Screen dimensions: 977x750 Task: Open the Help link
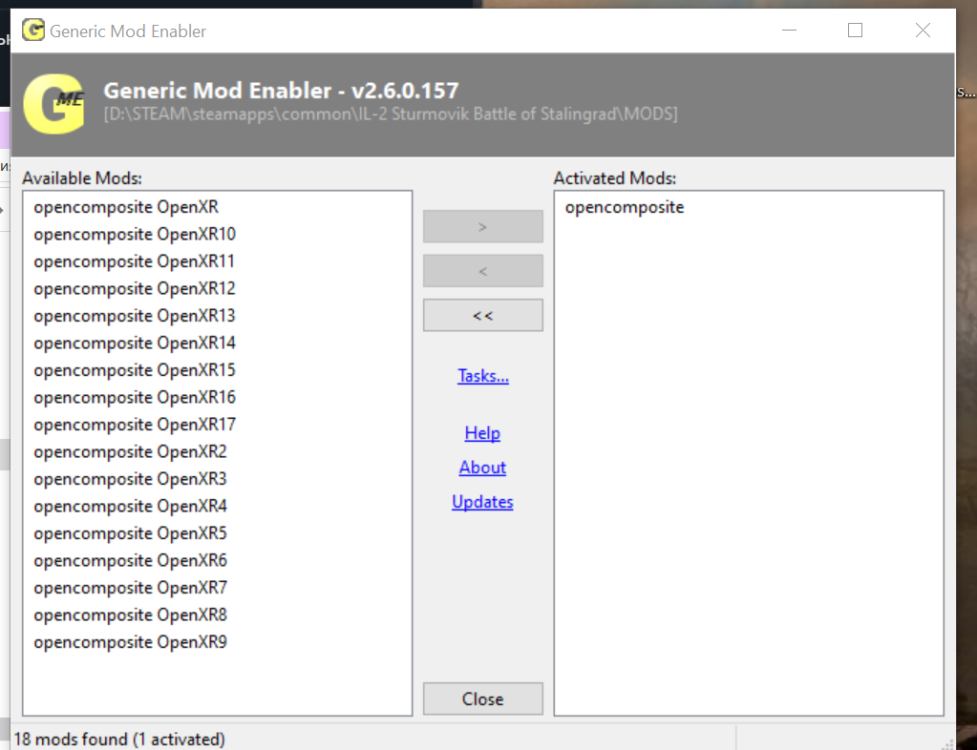[482, 433]
